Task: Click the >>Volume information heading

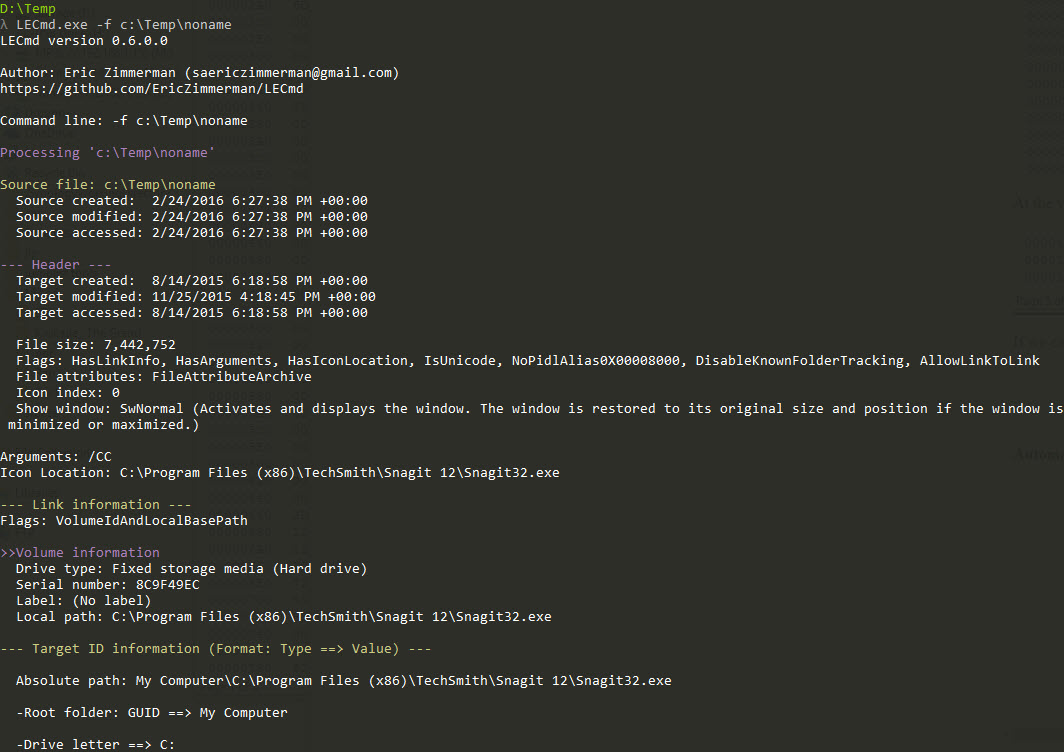Action: [x=80, y=552]
